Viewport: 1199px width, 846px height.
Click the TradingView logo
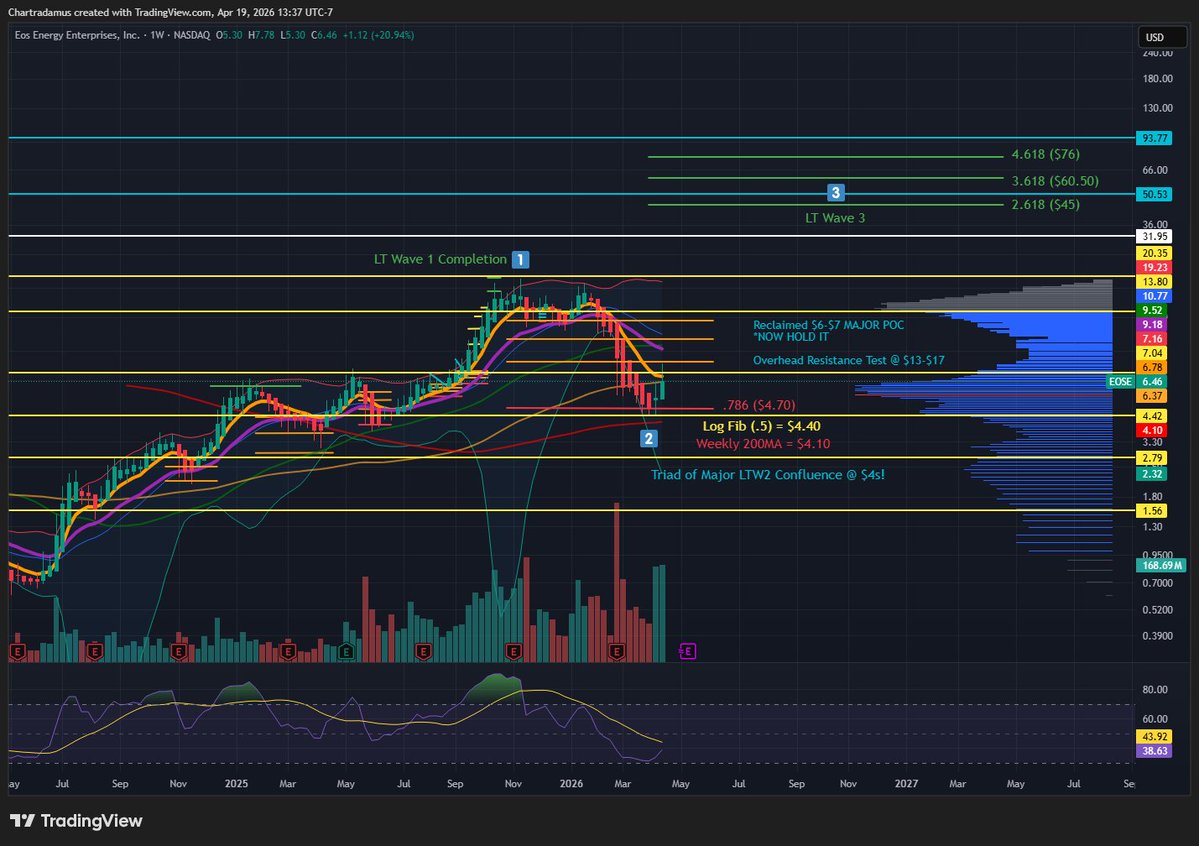coord(76,821)
